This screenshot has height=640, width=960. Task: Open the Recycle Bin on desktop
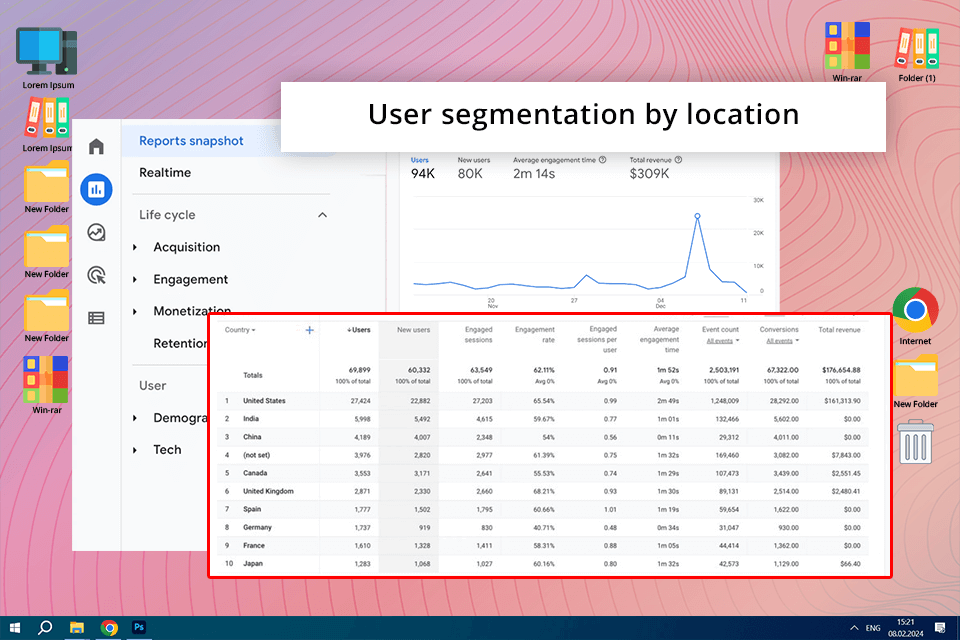click(x=915, y=441)
